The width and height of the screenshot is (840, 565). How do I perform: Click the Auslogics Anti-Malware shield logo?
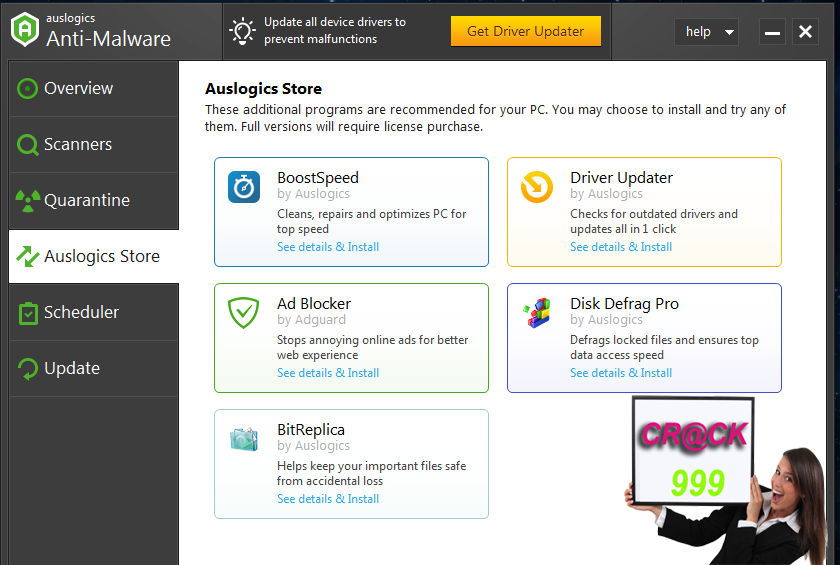click(x=25, y=30)
